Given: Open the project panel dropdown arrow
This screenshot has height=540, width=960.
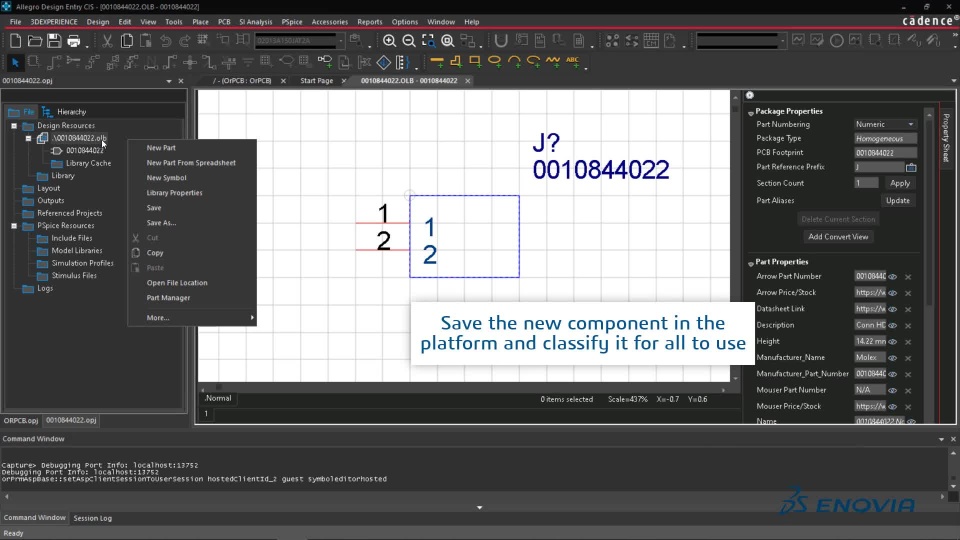Looking at the screenshot, I should (x=169, y=81).
